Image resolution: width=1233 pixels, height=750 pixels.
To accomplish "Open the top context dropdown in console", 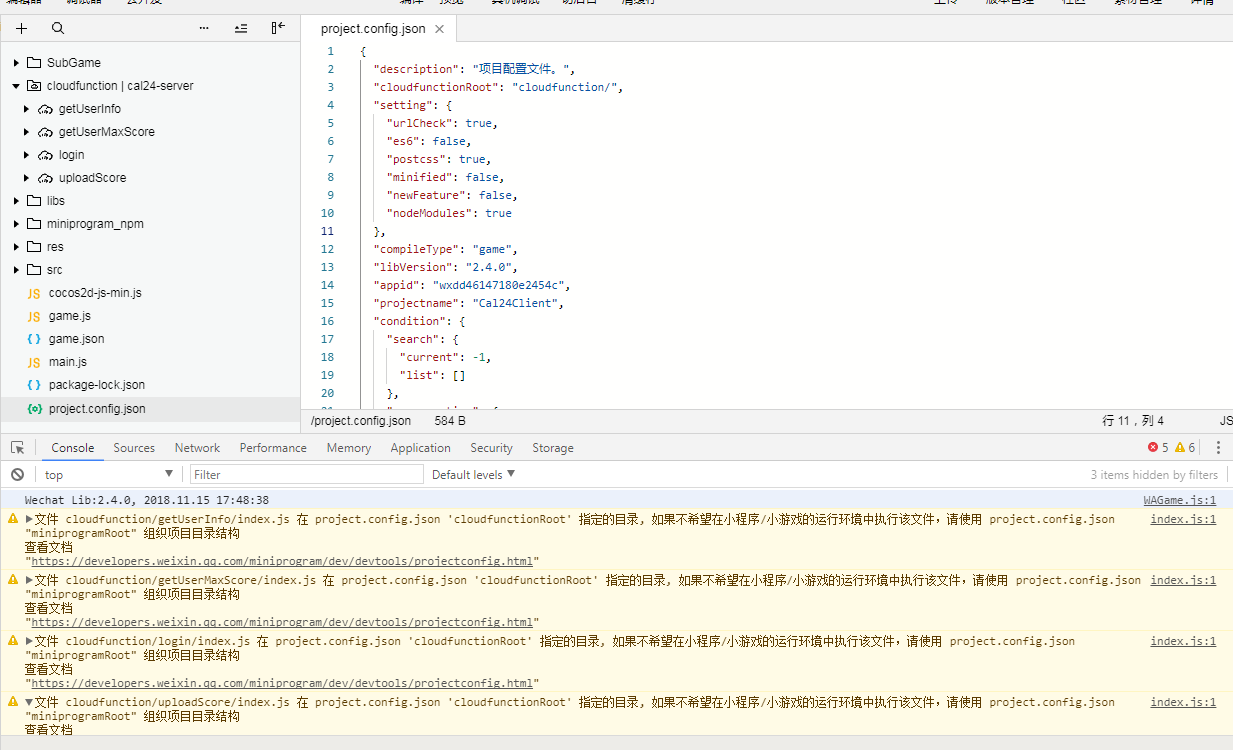I will 108,475.
